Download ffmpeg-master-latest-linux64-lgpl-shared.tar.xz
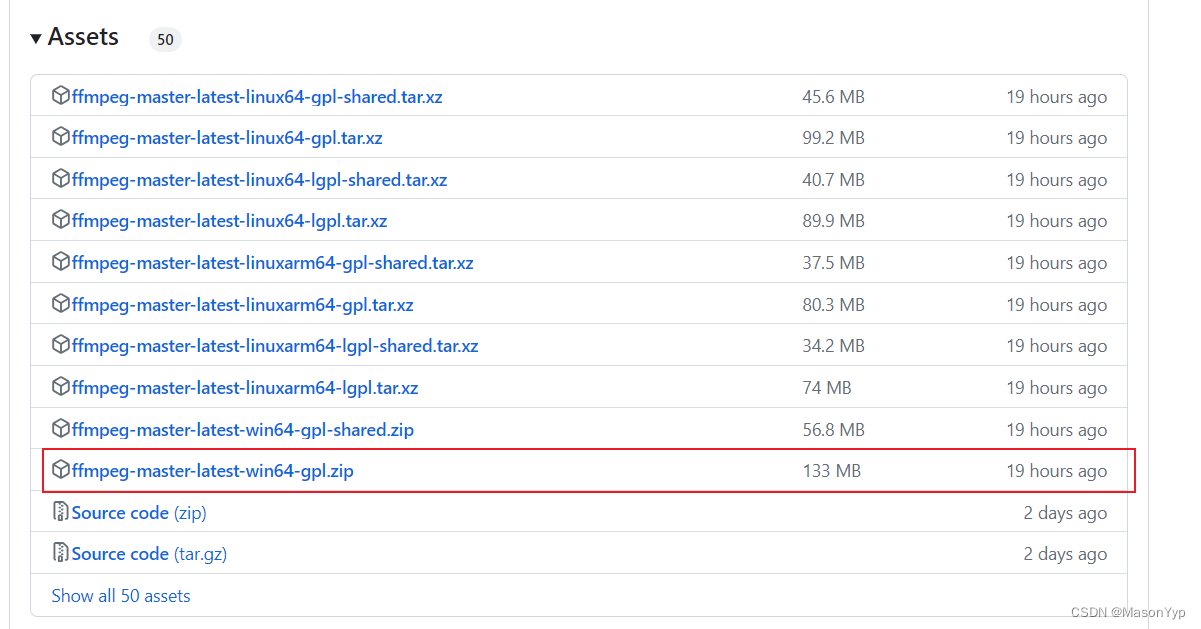1201x629 pixels. [x=259, y=180]
